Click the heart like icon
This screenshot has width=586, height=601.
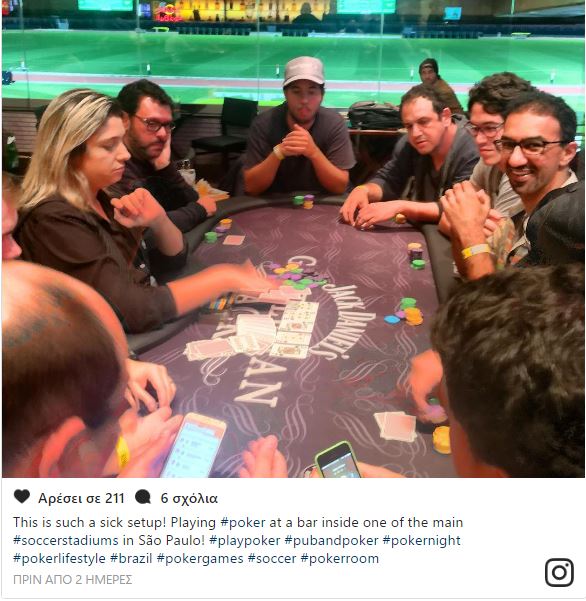coord(22,497)
